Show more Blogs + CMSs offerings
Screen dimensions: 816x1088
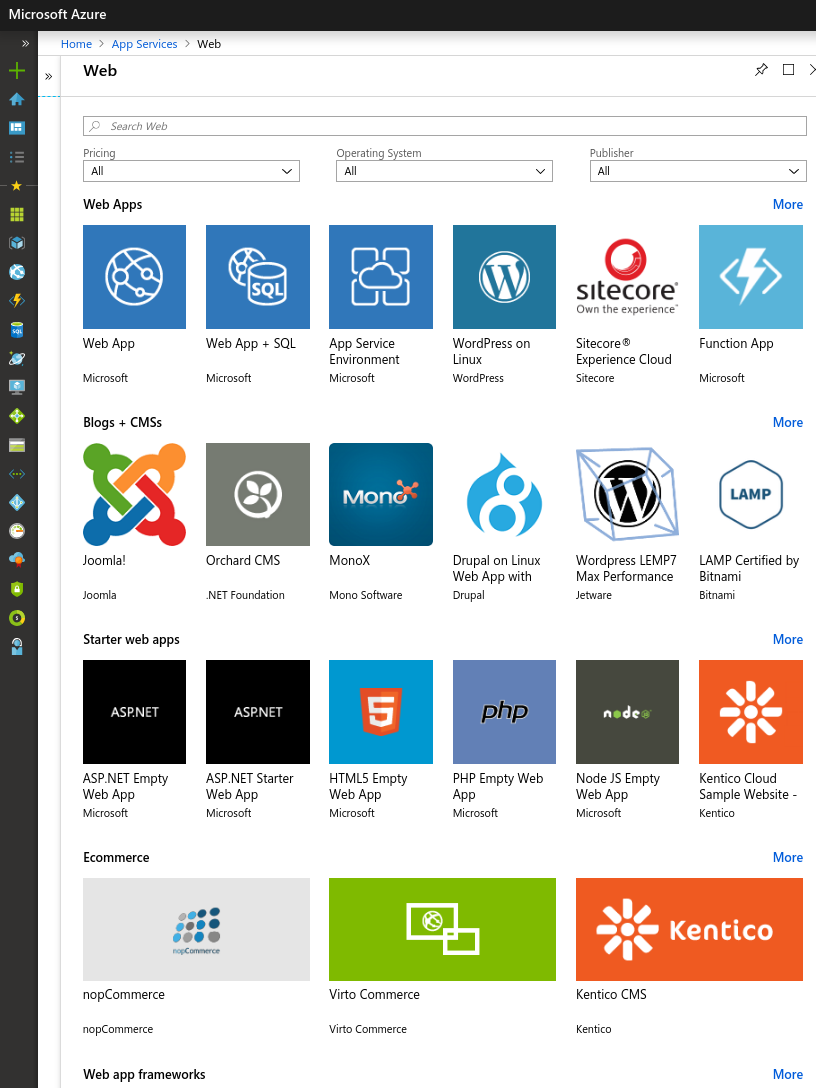click(788, 422)
